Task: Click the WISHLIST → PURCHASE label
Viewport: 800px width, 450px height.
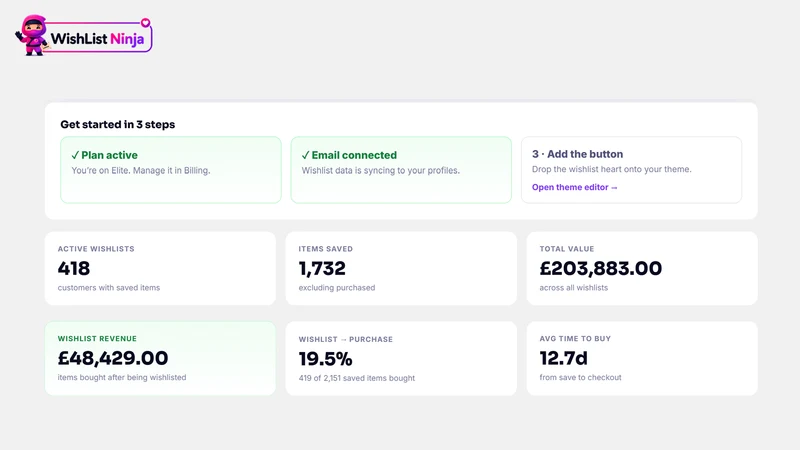Action: point(345,339)
